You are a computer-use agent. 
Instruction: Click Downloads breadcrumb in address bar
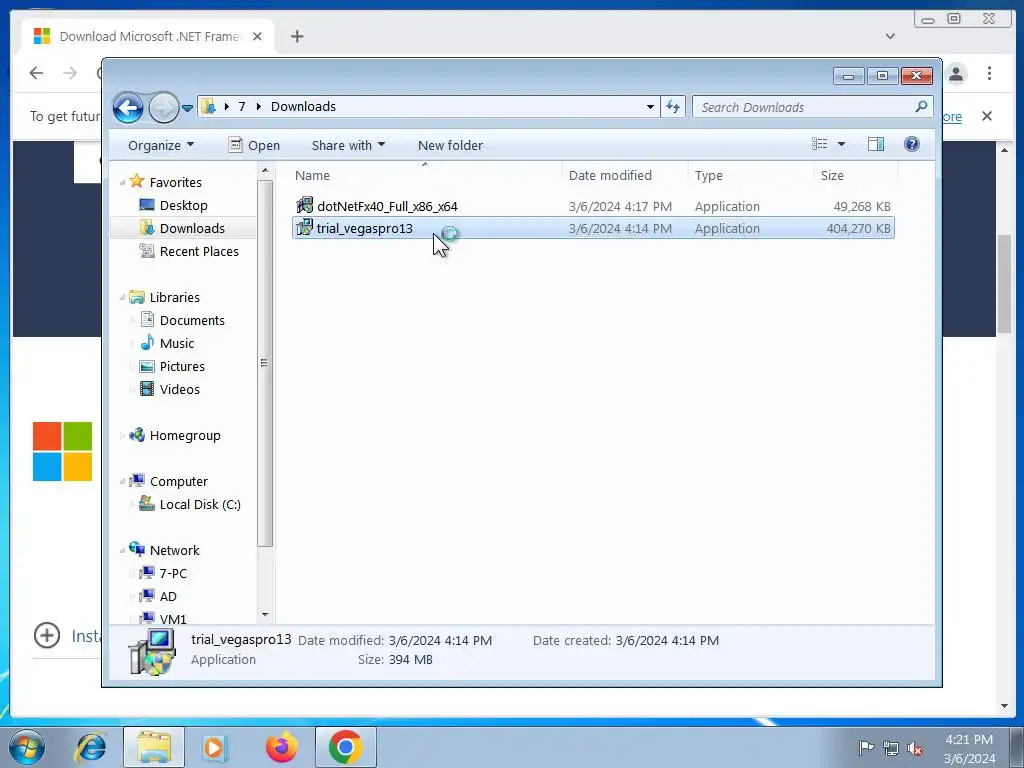click(x=303, y=106)
